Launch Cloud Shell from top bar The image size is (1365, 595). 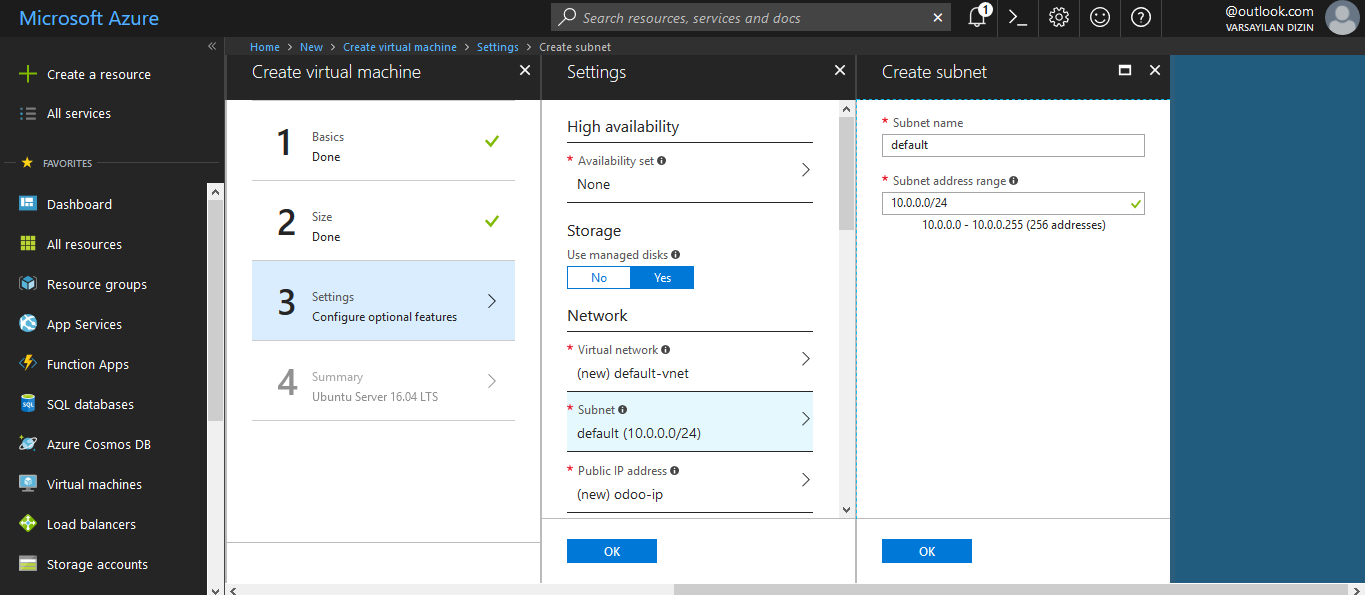click(x=1018, y=18)
